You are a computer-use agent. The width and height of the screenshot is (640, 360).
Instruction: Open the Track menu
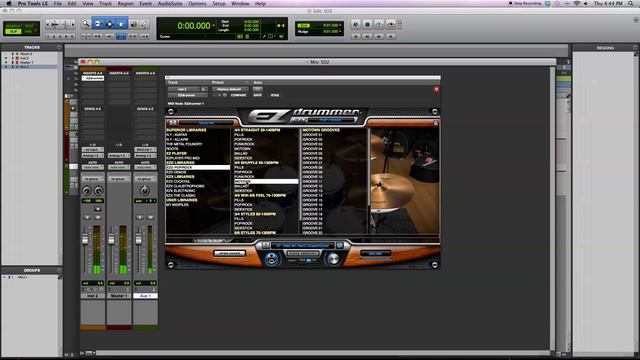(105, 3)
